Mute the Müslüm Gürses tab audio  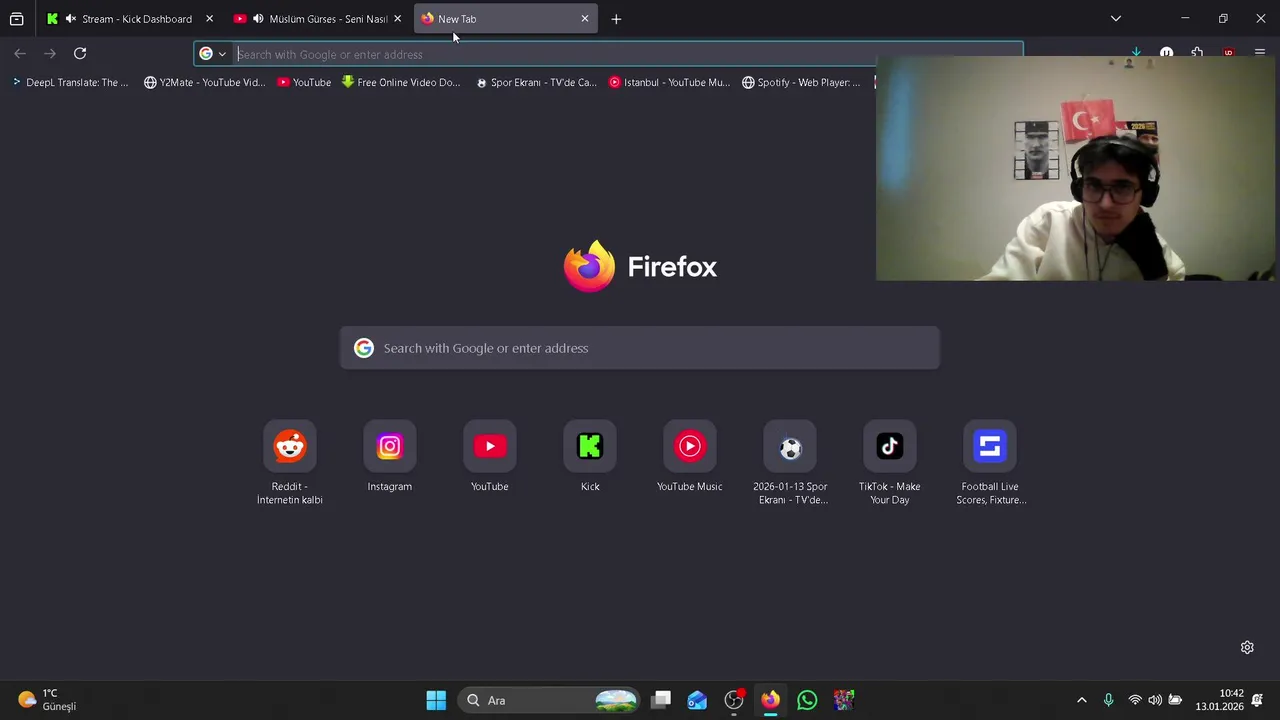click(x=259, y=19)
